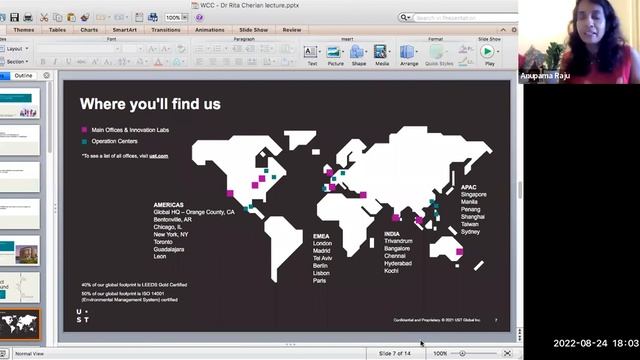Click the 'Trivandrum' text under INDIA
Viewport: 640px width, 360px height.
398,241
